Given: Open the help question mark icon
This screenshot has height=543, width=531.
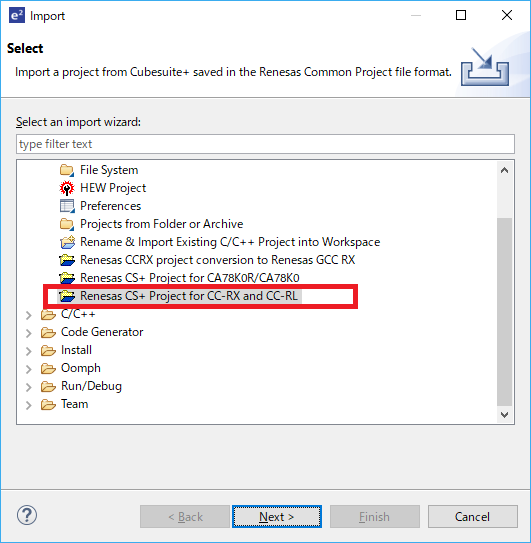Looking at the screenshot, I should (27, 515).
